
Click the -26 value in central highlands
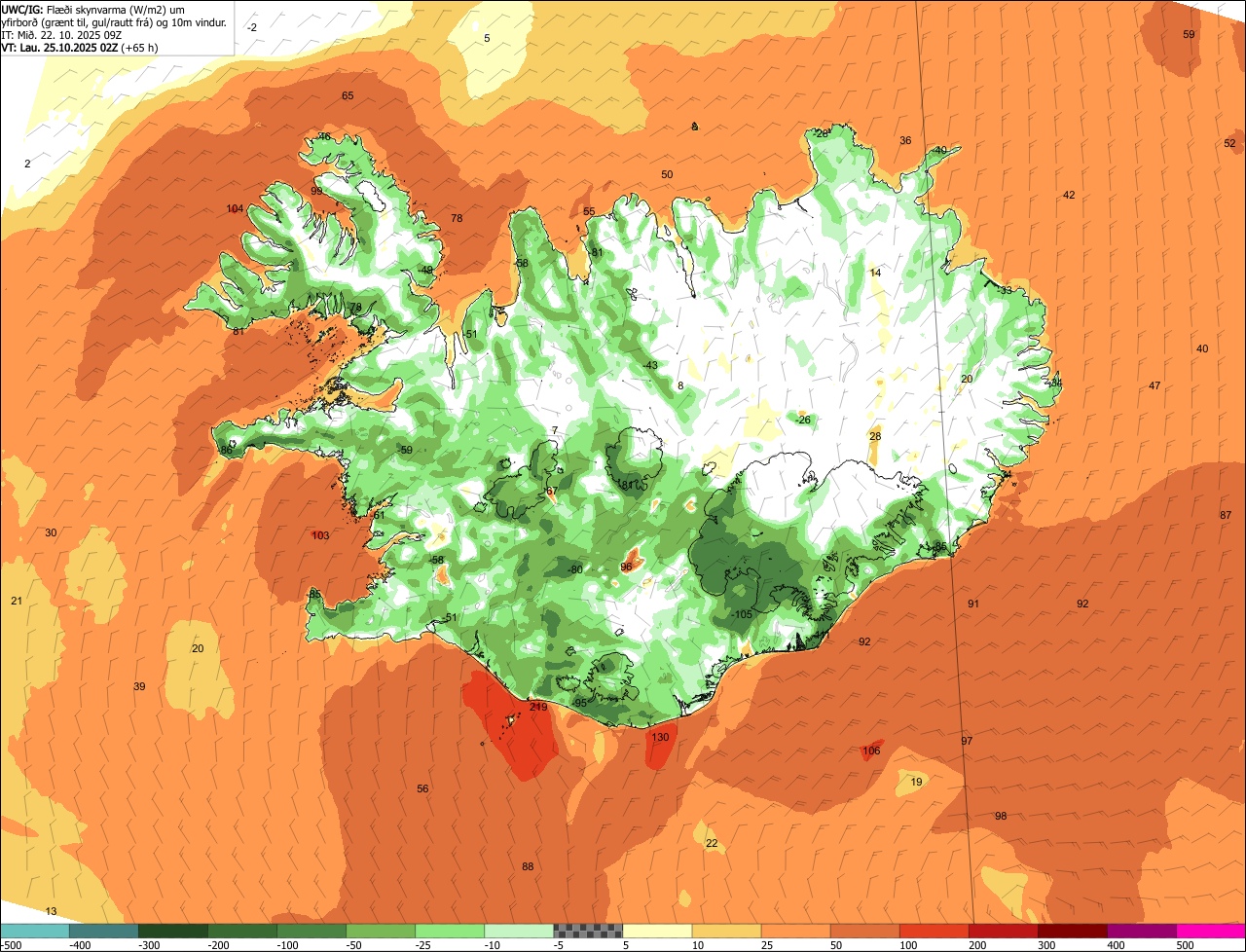coord(803,420)
